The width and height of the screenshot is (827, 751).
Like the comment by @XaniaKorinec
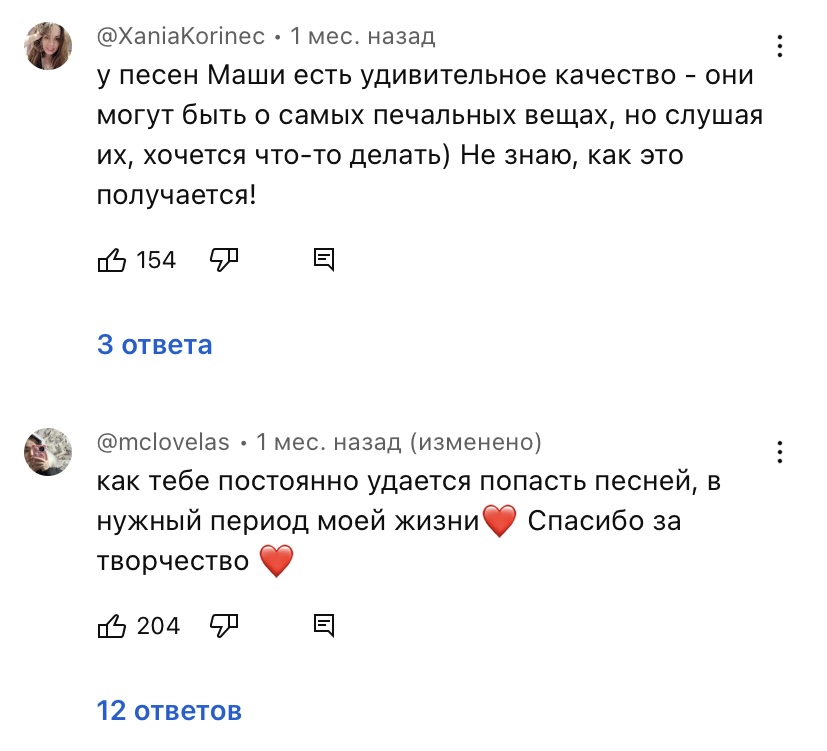pos(111,260)
